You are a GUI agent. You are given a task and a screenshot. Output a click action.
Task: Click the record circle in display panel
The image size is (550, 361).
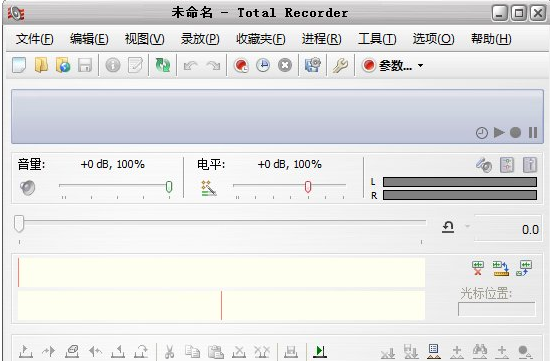coord(515,133)
